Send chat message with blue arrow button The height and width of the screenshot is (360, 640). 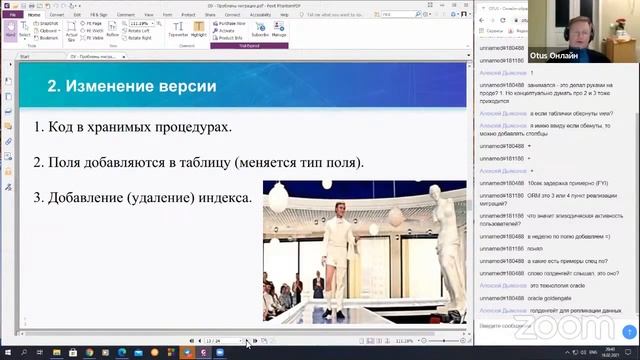[x=629, y=332]
